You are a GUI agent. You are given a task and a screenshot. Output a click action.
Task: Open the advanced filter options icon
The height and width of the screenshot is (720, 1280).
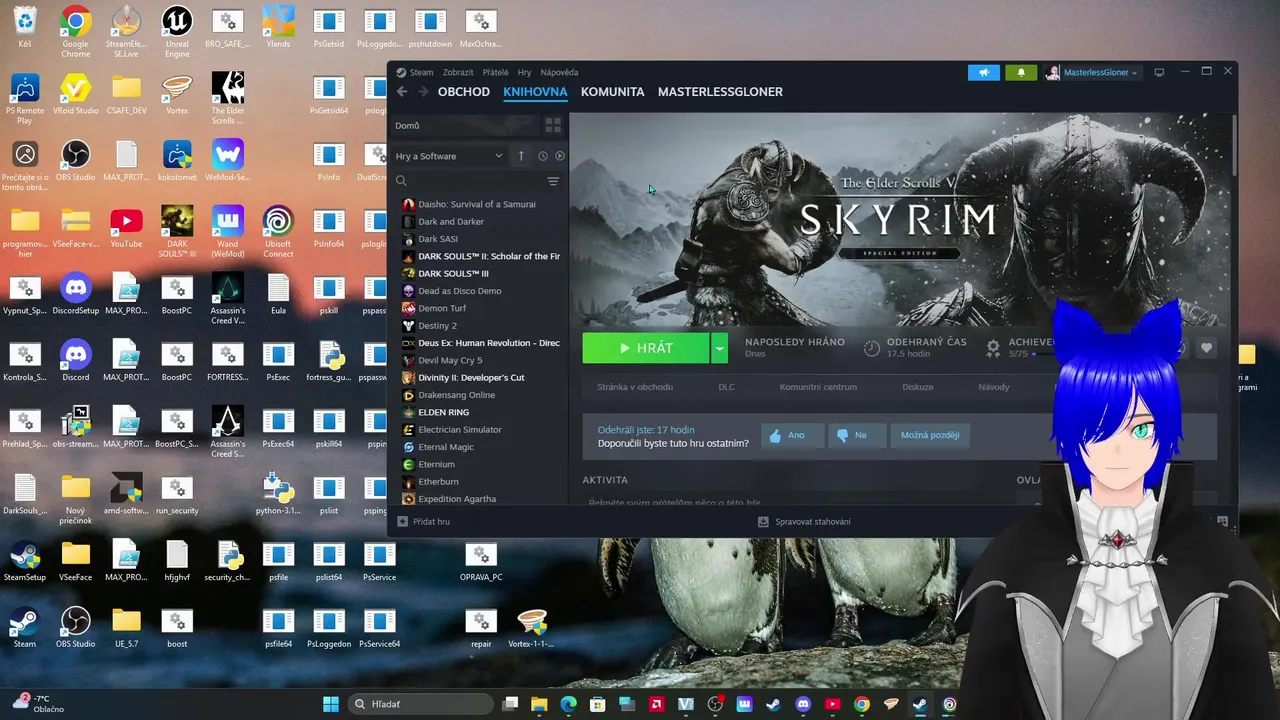pyautogui.click(x=553, y=181)
